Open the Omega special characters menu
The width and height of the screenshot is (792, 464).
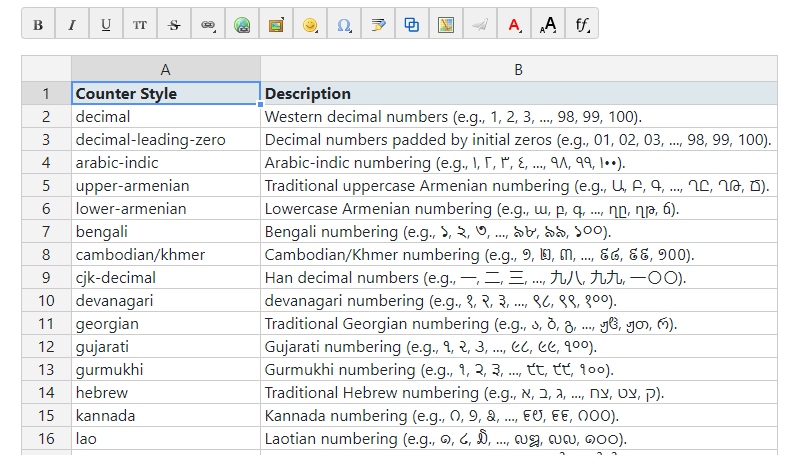pos(344,25)
